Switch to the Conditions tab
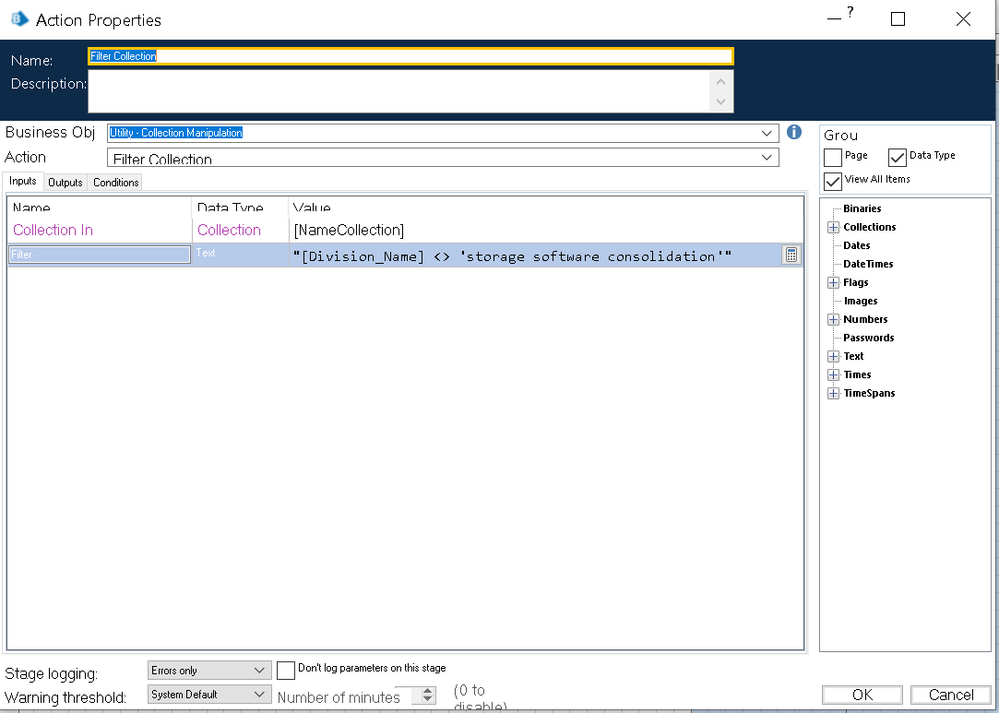999x713 pixels. 116,182
